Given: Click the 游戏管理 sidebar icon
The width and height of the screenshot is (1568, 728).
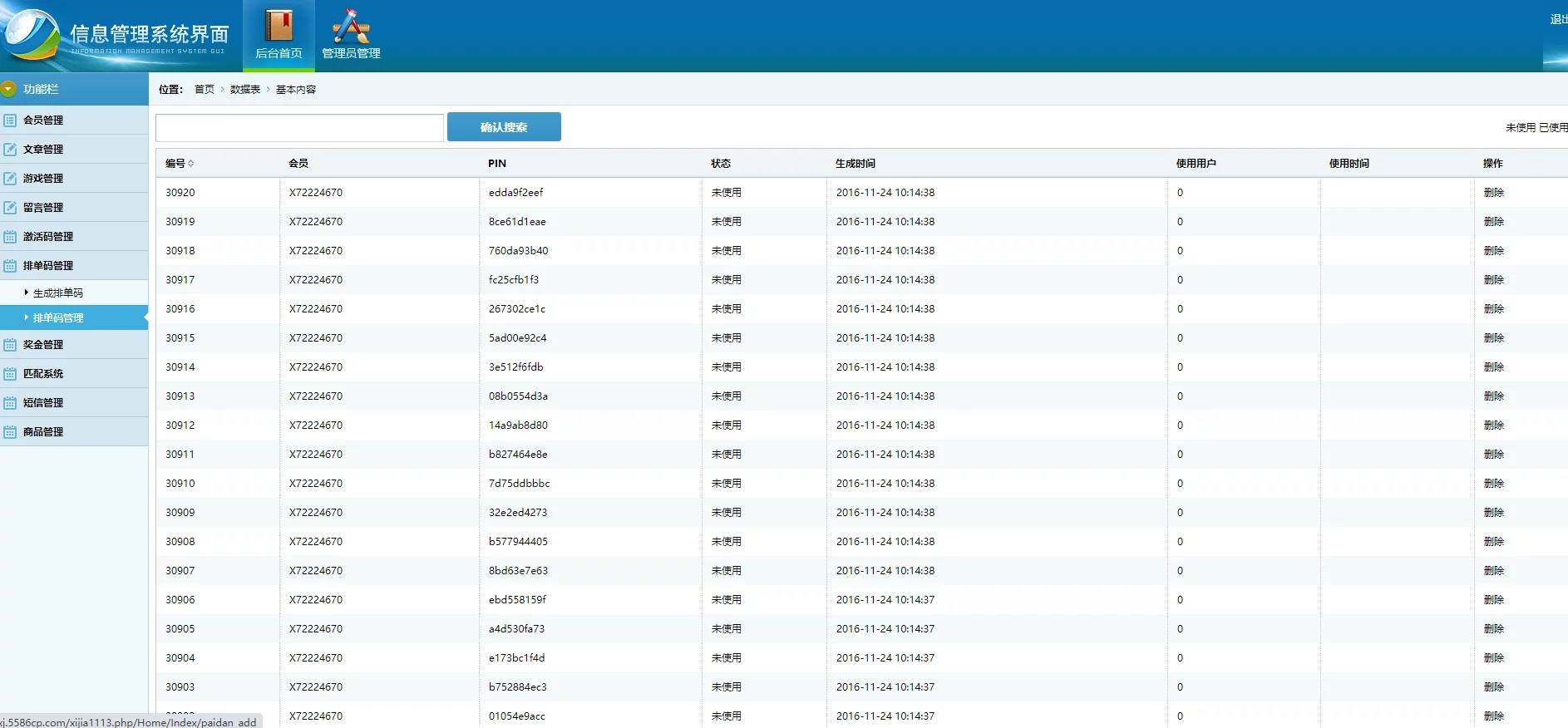Looking at the screenshot, I should pos(10,179).
